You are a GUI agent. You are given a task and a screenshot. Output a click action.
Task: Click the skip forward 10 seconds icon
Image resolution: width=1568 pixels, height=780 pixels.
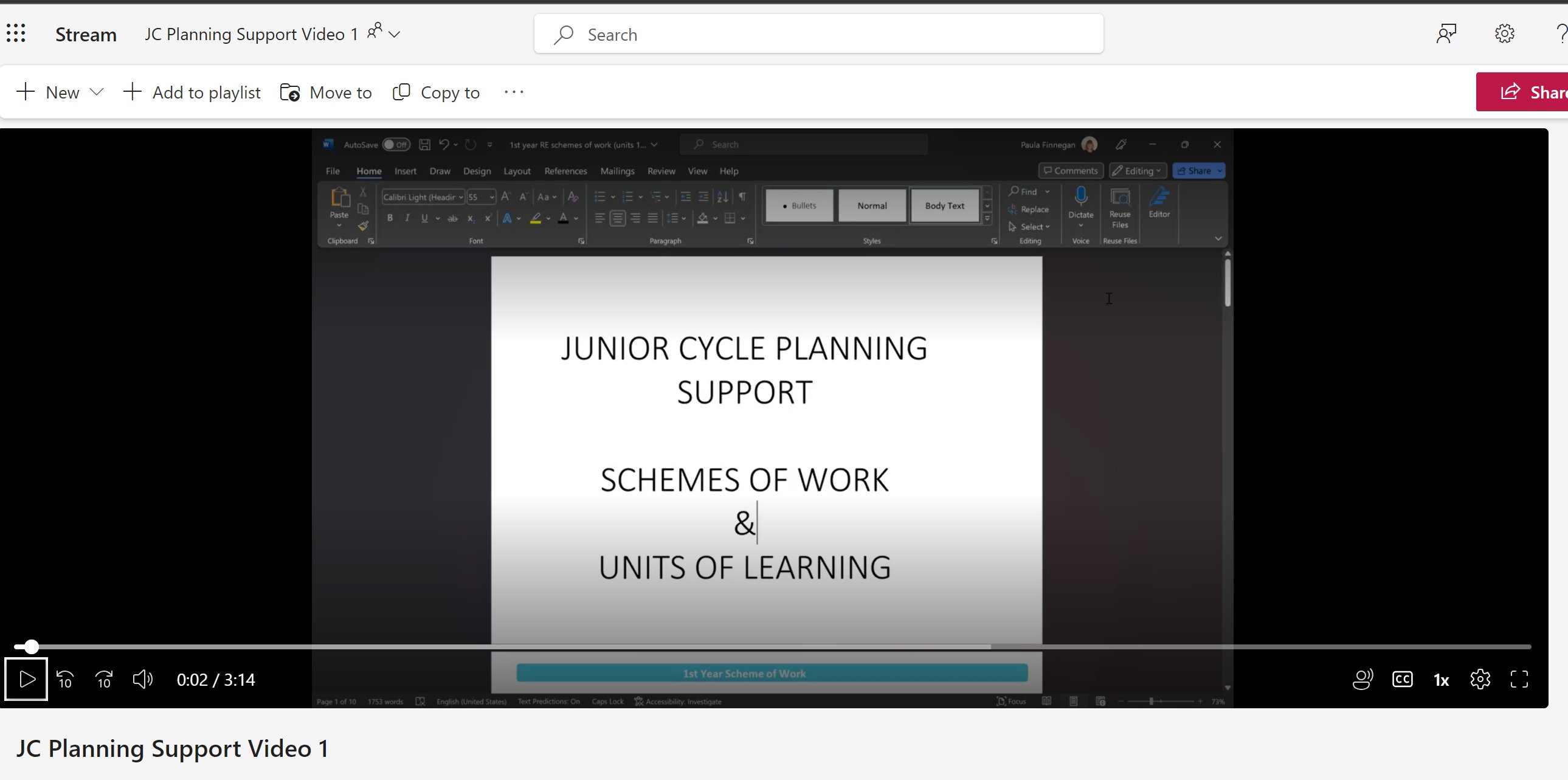(x=104, y=679)
